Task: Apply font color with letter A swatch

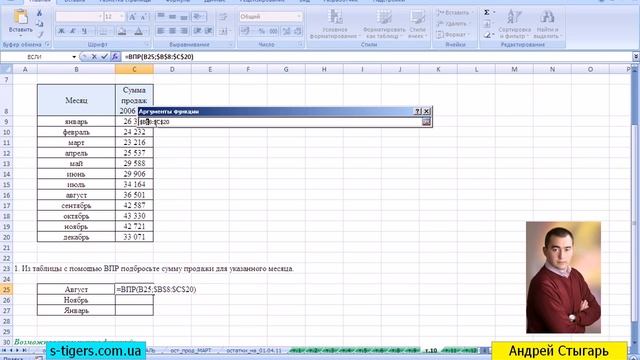Action: (x=139, y=31)
